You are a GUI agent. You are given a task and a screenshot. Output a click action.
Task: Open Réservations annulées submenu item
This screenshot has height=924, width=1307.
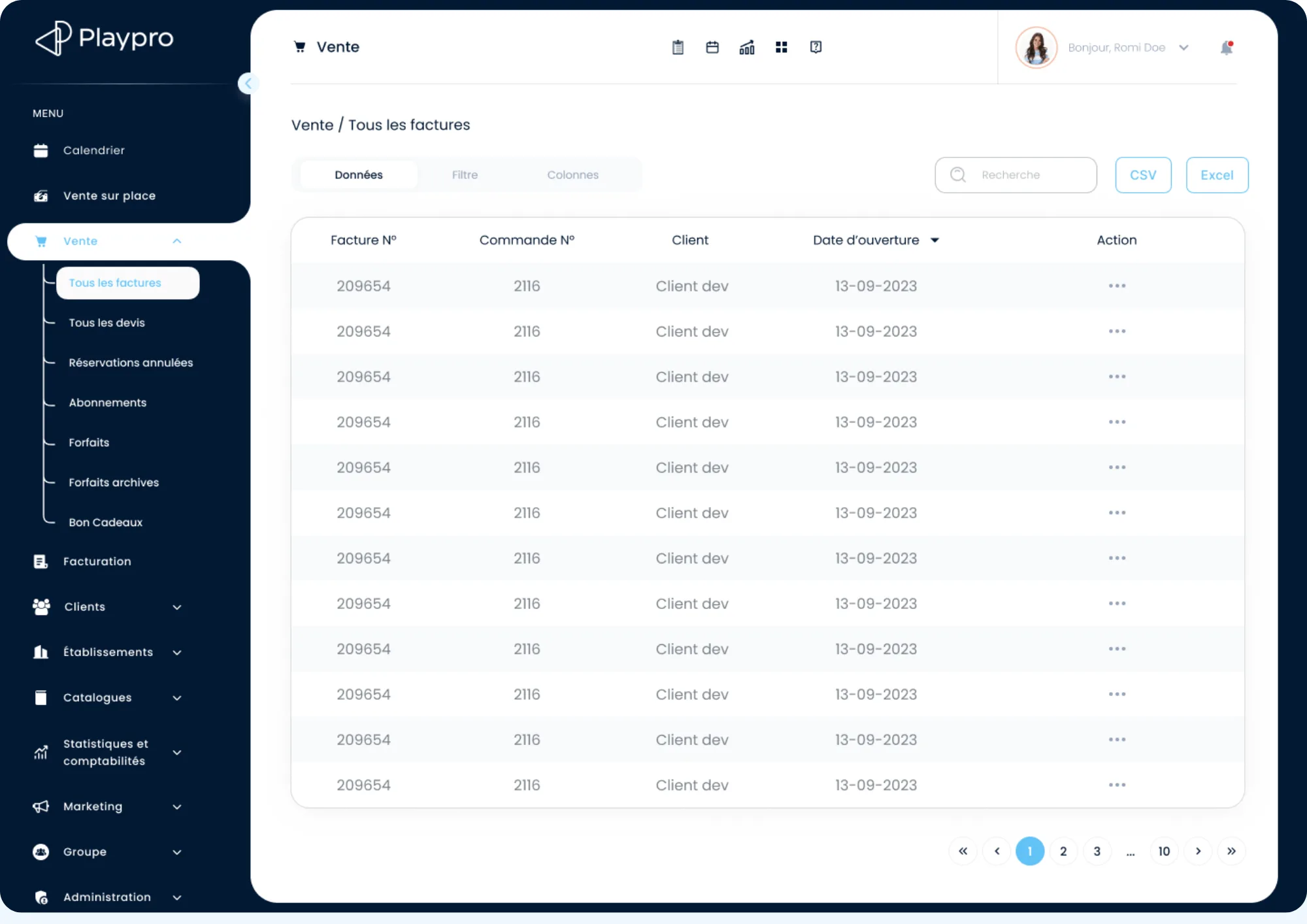pyautogui.click(x=131, y=363)
